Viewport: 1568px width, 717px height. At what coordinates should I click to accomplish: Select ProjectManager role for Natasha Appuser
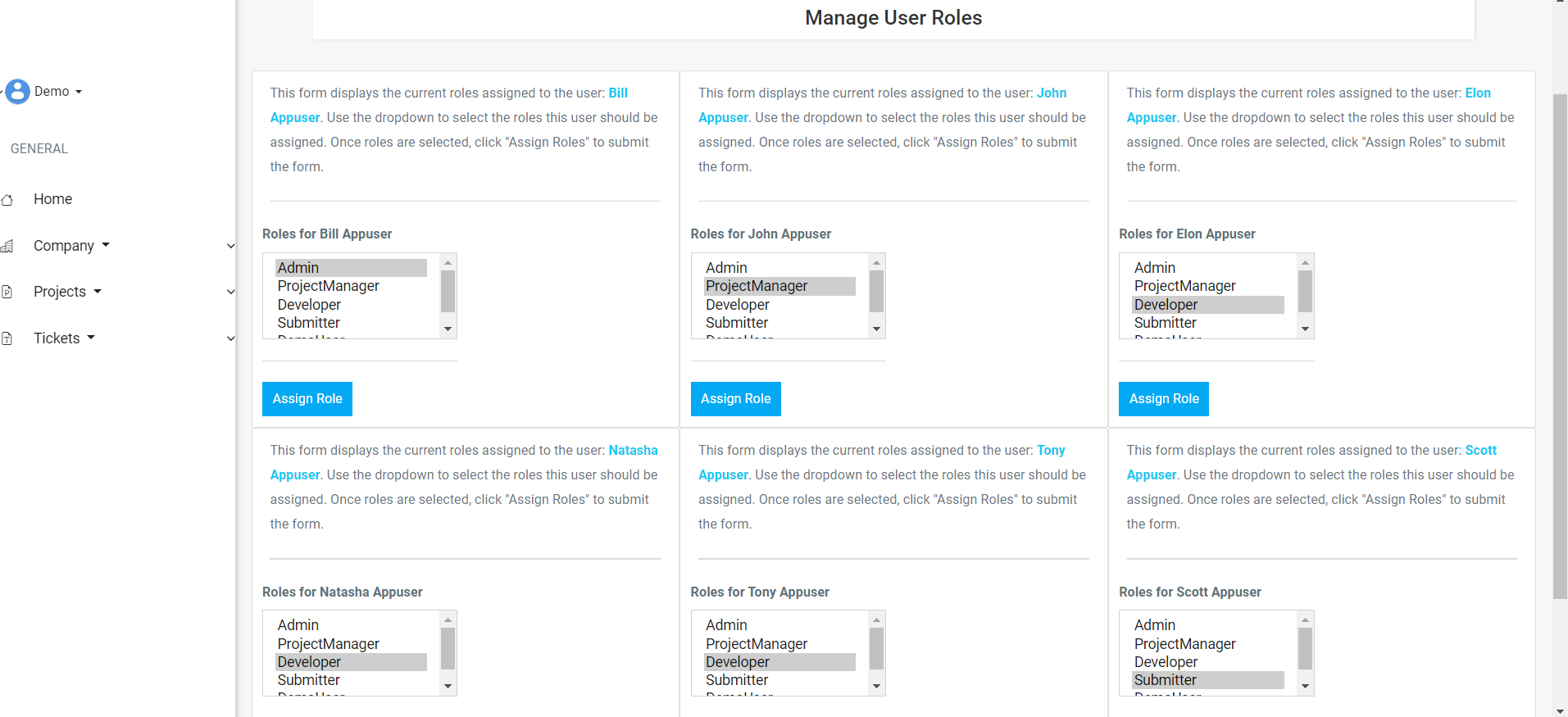click(351, 644)
